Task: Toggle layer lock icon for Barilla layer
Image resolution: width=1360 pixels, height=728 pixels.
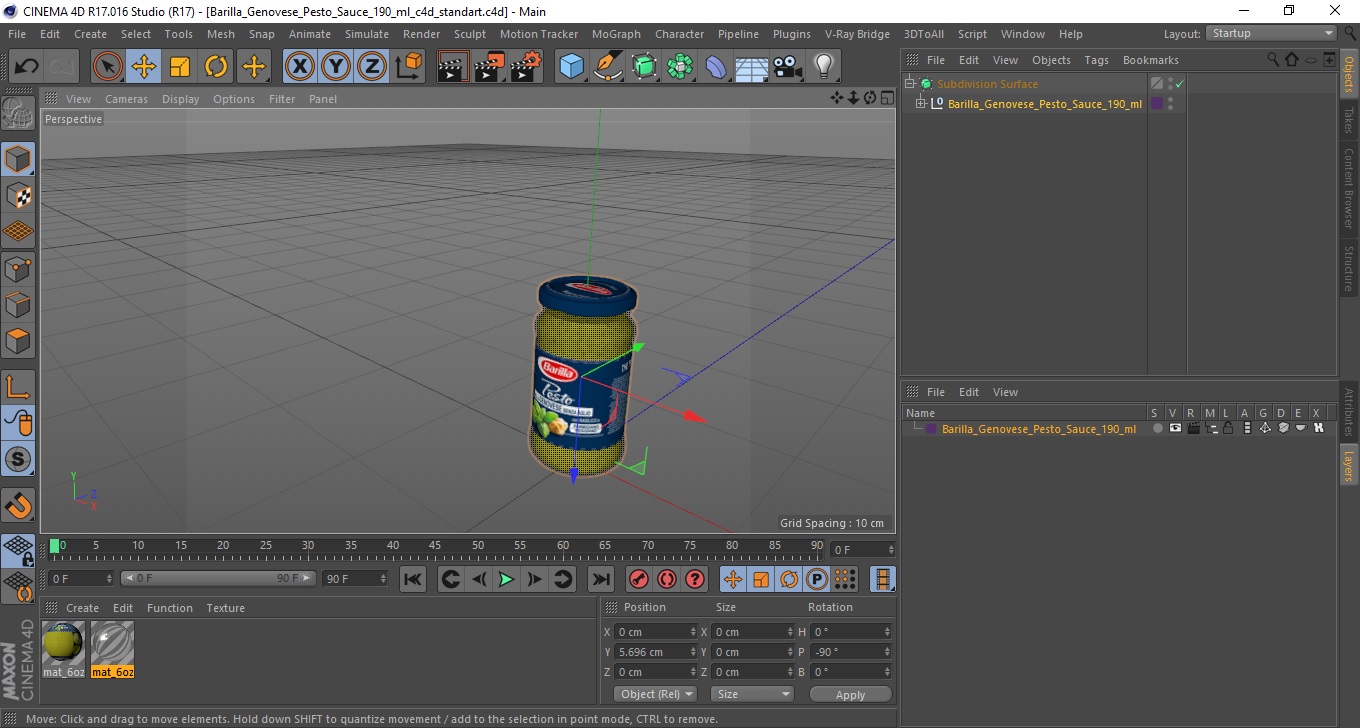Action: [1228, 429]
